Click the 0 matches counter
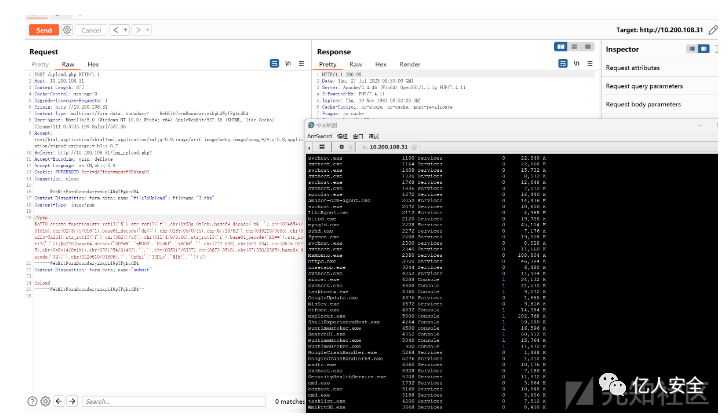Viewport: 728px width, 418px height. point(290,401)
